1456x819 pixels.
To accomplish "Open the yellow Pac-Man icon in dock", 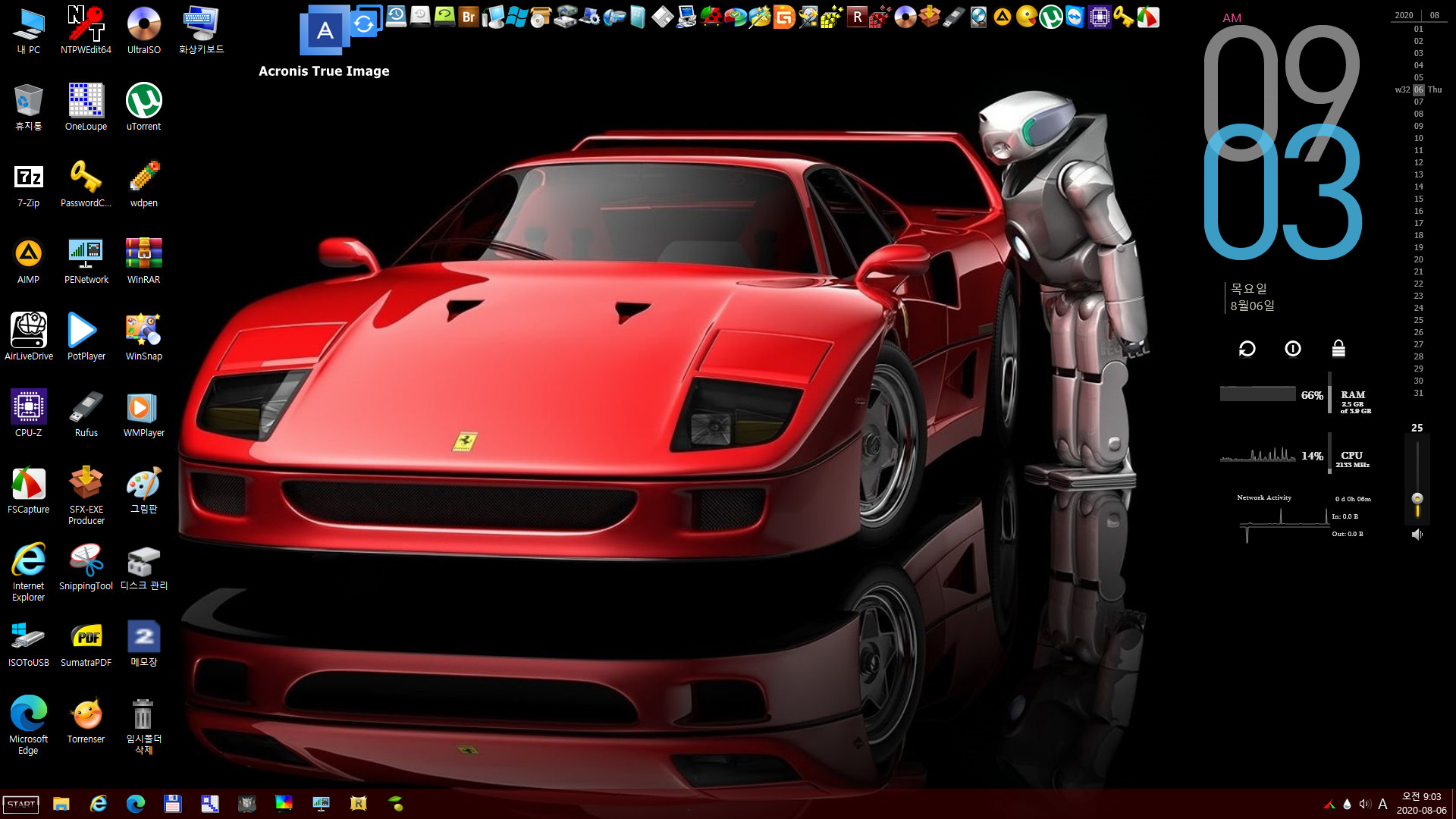I will point(1026,17).
